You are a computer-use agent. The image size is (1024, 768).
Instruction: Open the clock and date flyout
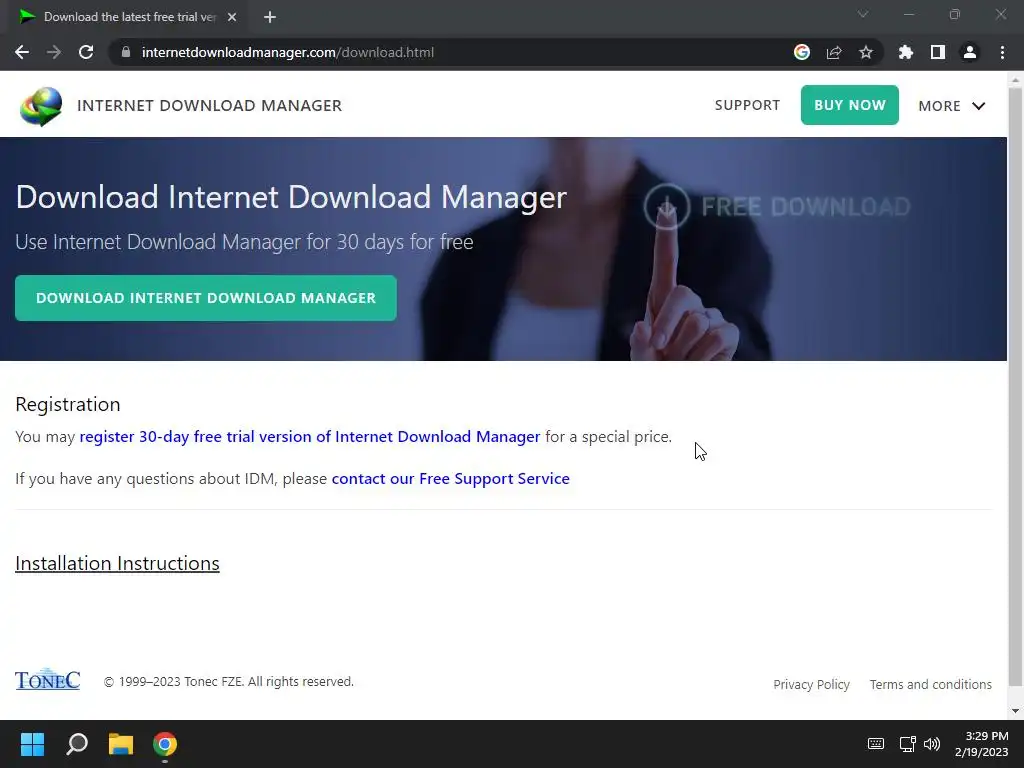click(982, 744)
